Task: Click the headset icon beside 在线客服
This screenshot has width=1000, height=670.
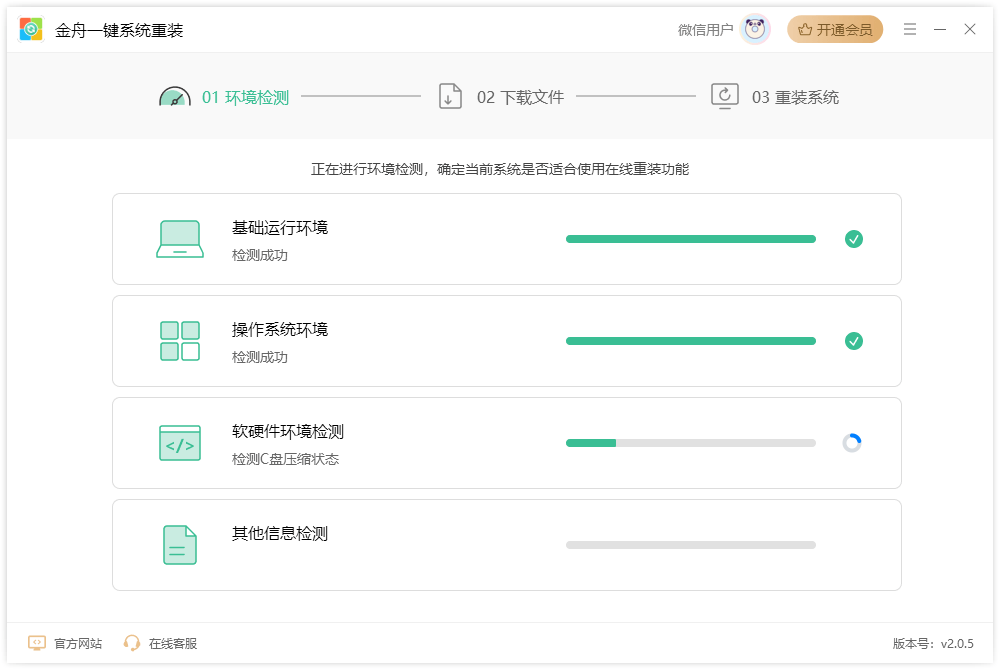Action: [x=131, y=643]
